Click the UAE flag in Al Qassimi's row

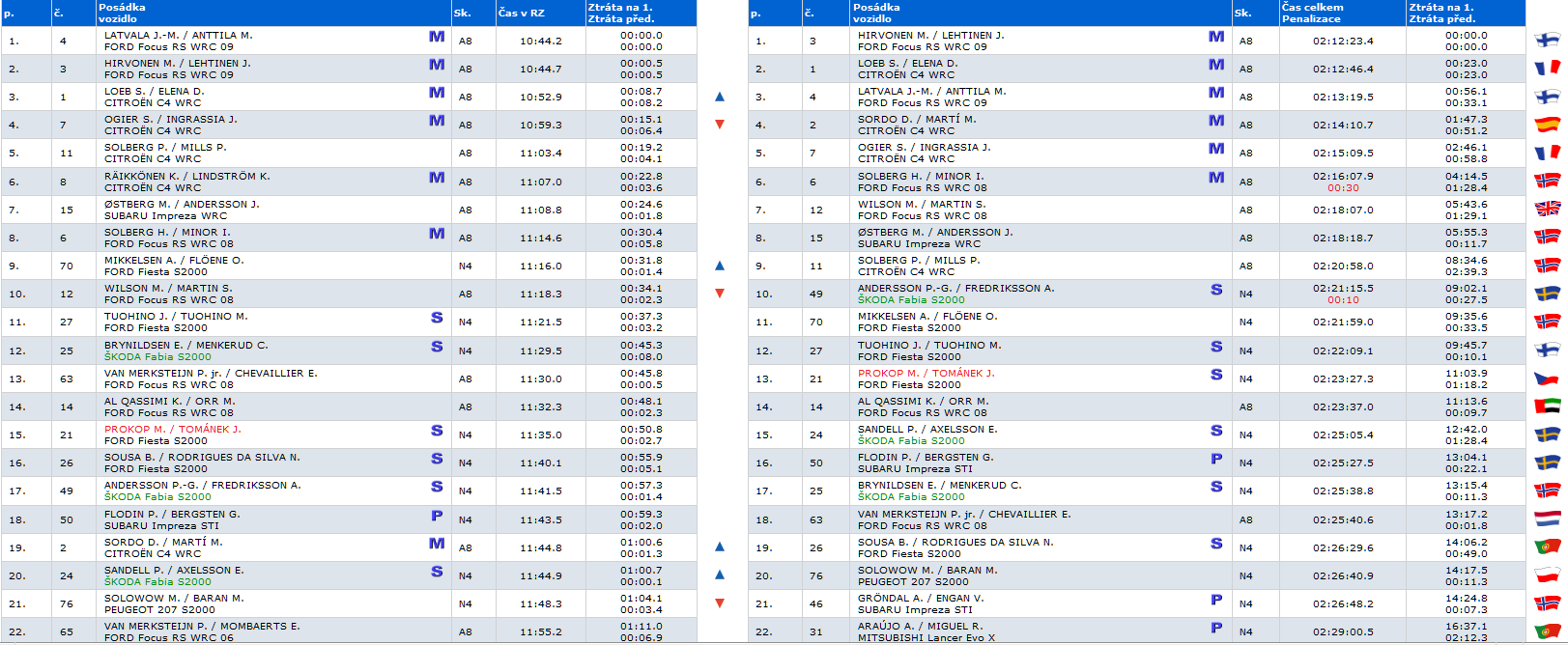(1547, 407)
